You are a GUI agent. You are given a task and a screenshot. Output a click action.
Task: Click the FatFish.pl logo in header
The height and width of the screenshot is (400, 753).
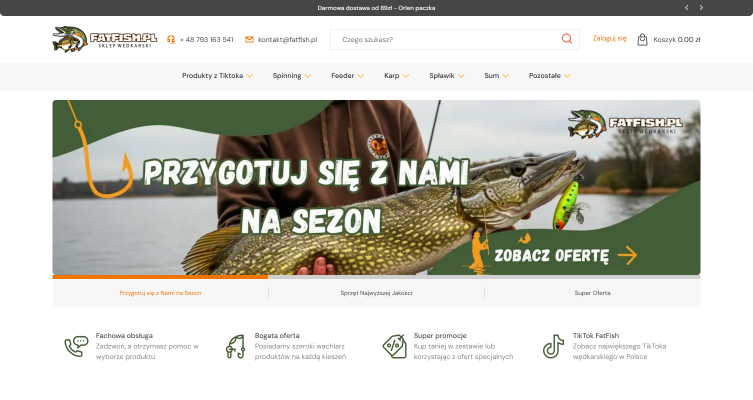104,39
